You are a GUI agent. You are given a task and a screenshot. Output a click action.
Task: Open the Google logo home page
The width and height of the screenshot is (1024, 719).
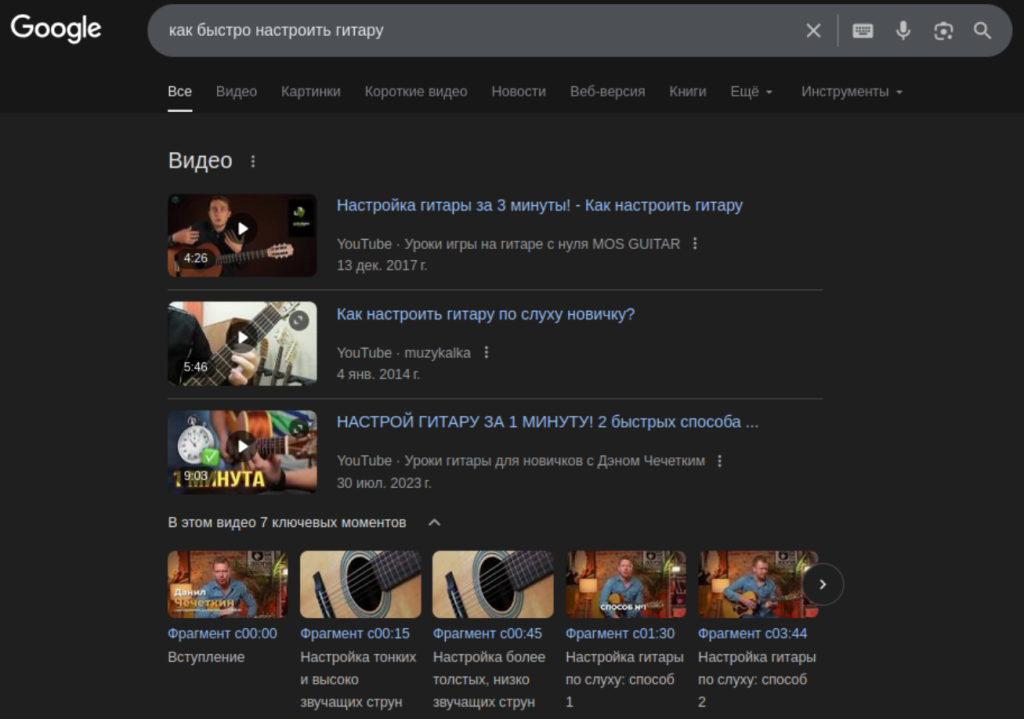pyautogui.click(x=56, y=29)
